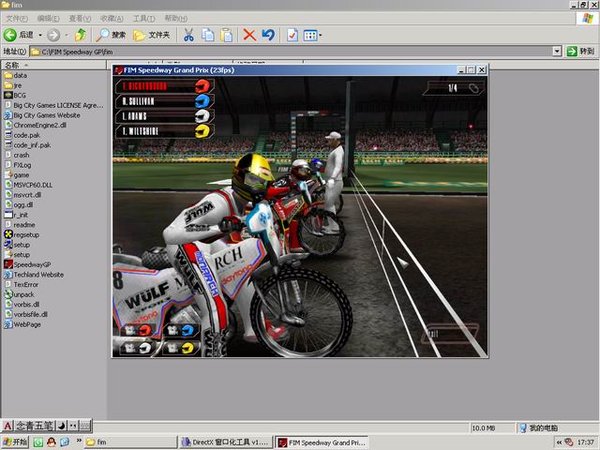Open the 文件(F) menu
The image size is (600, 450).
(15, 18)
